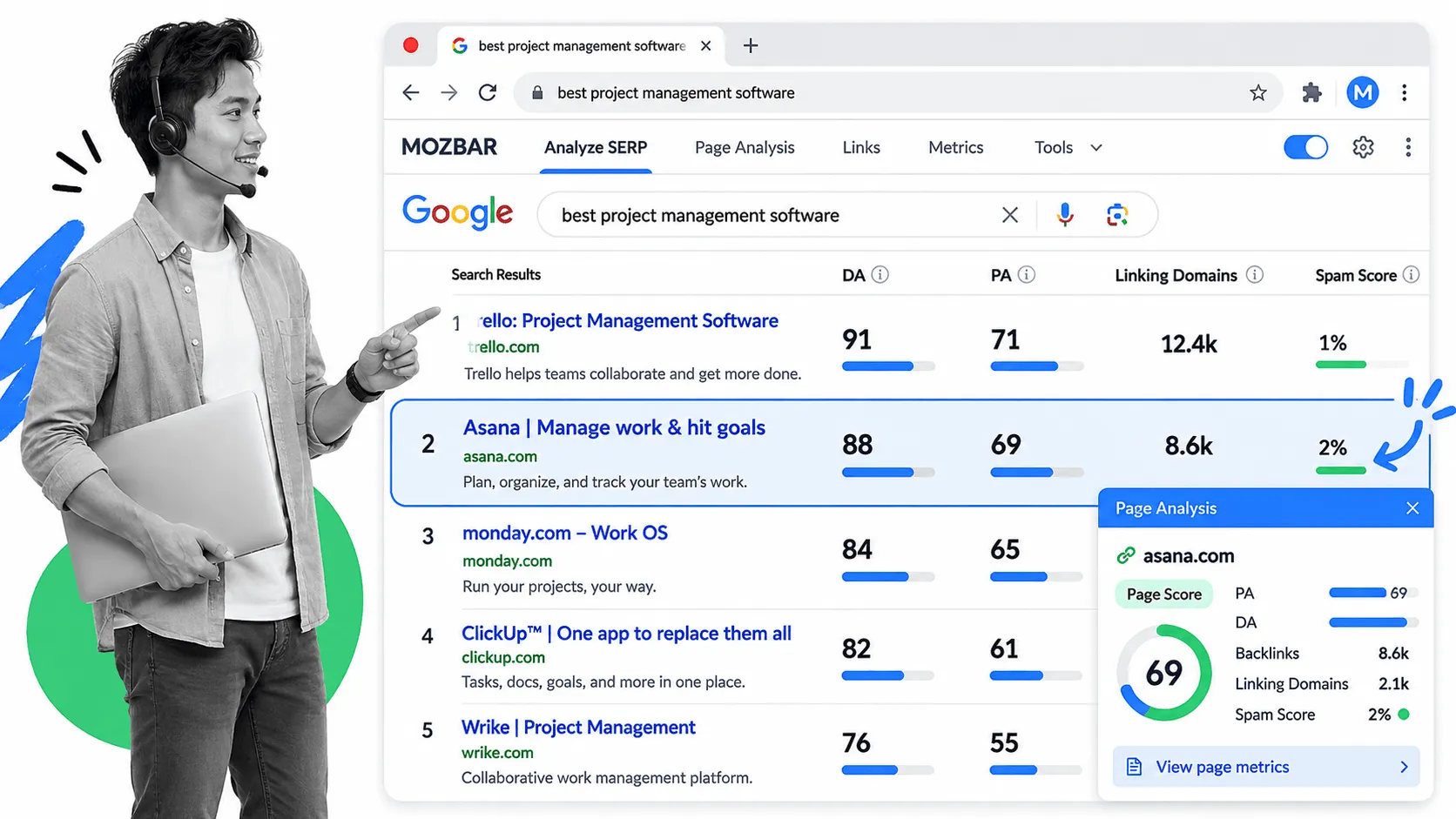
Task: Search by image with Google Lens icon
Action: 1117,215
